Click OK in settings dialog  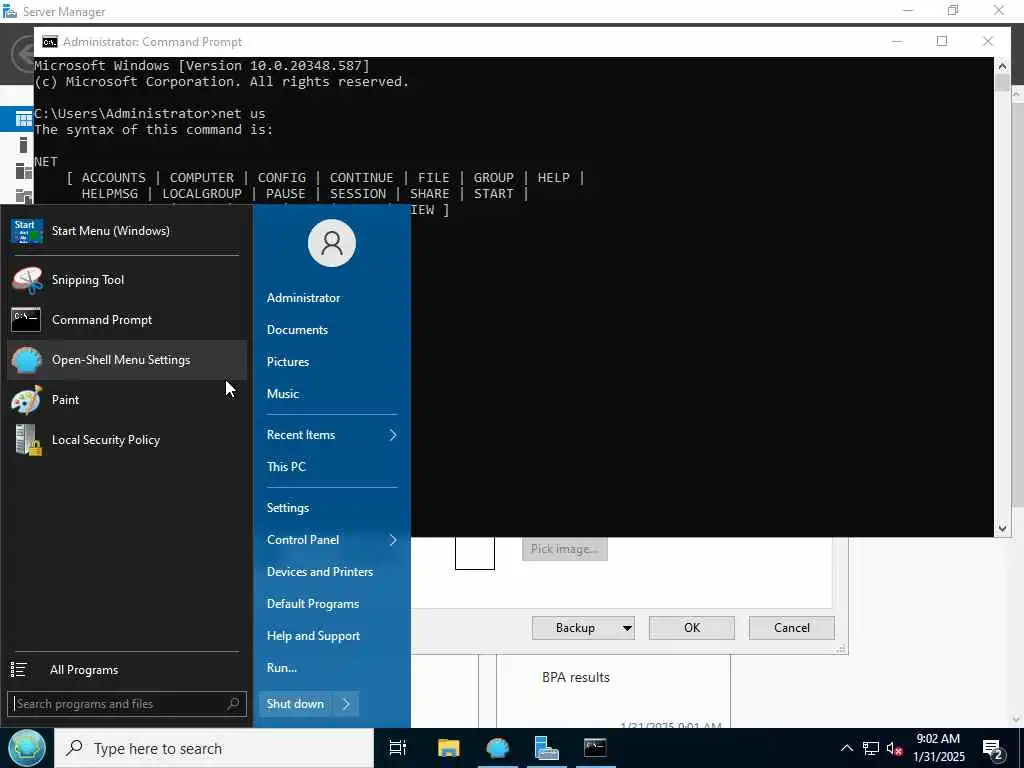point(692,628)
